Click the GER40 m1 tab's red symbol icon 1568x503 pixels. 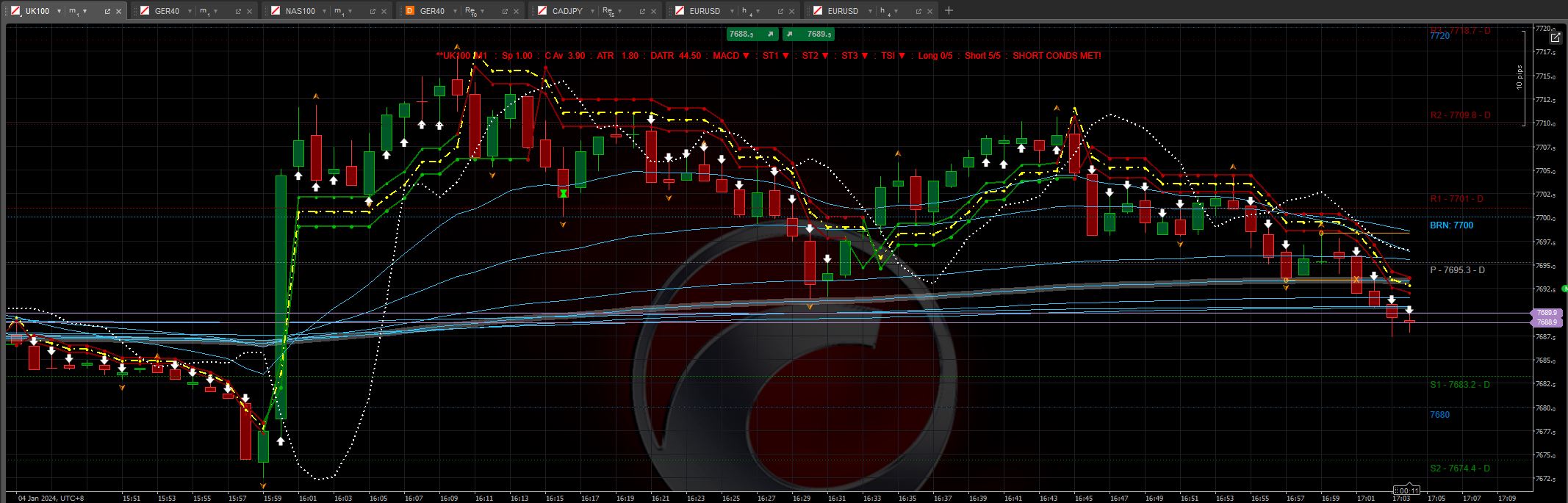point(145,11)
